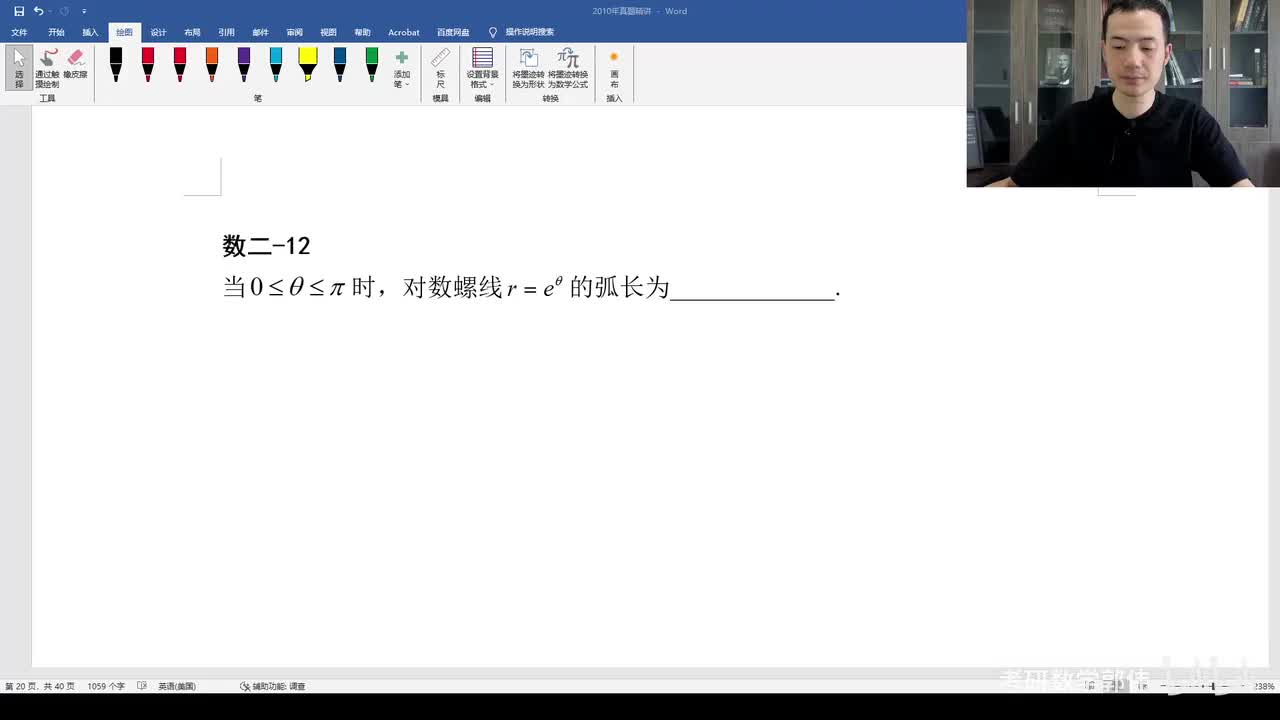The height and width of the screenshot is (720, 1280).
Task: Open the 邮件 ribbon tab
Action: [260, 32]
